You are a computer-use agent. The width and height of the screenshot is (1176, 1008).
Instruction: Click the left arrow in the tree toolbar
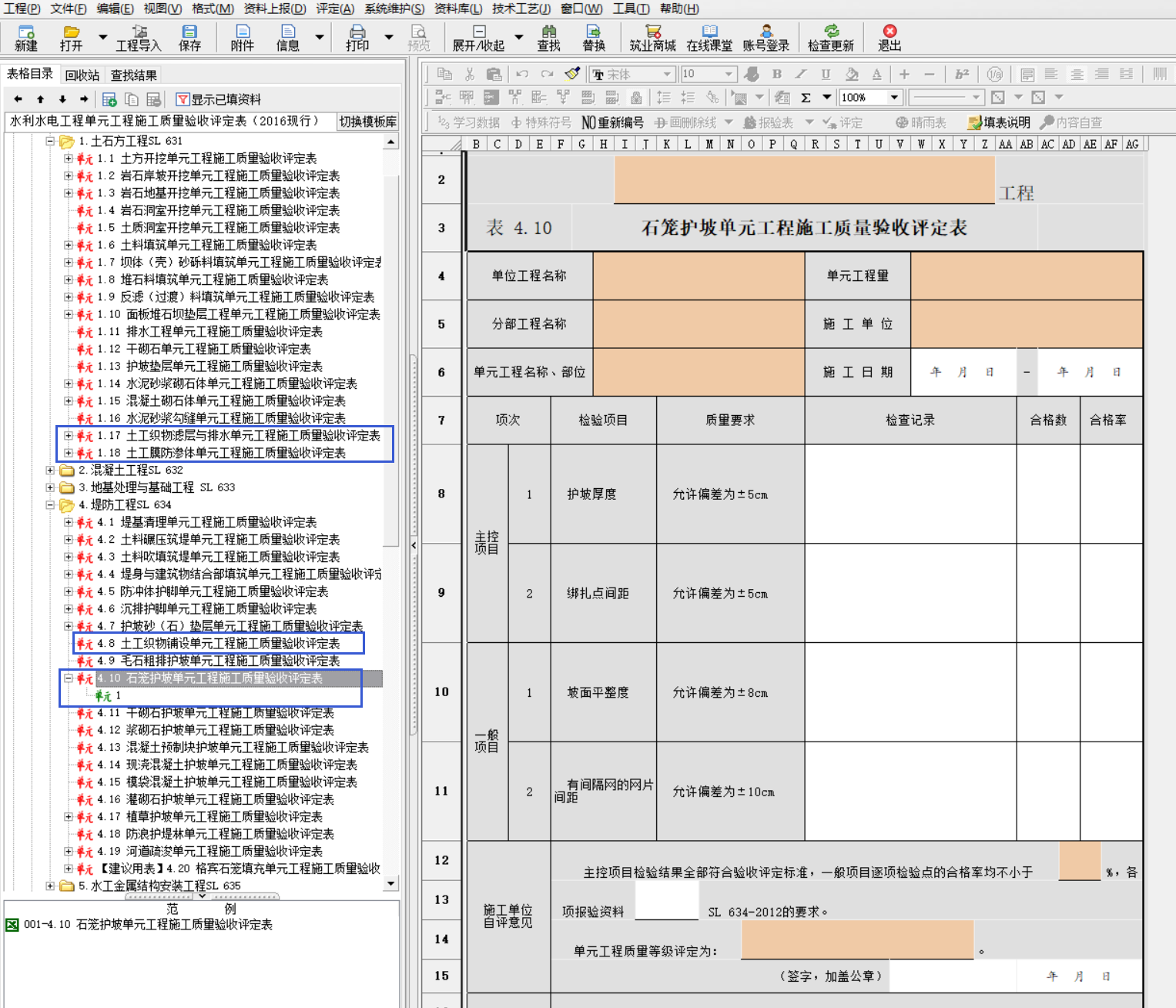coord(18,99)
